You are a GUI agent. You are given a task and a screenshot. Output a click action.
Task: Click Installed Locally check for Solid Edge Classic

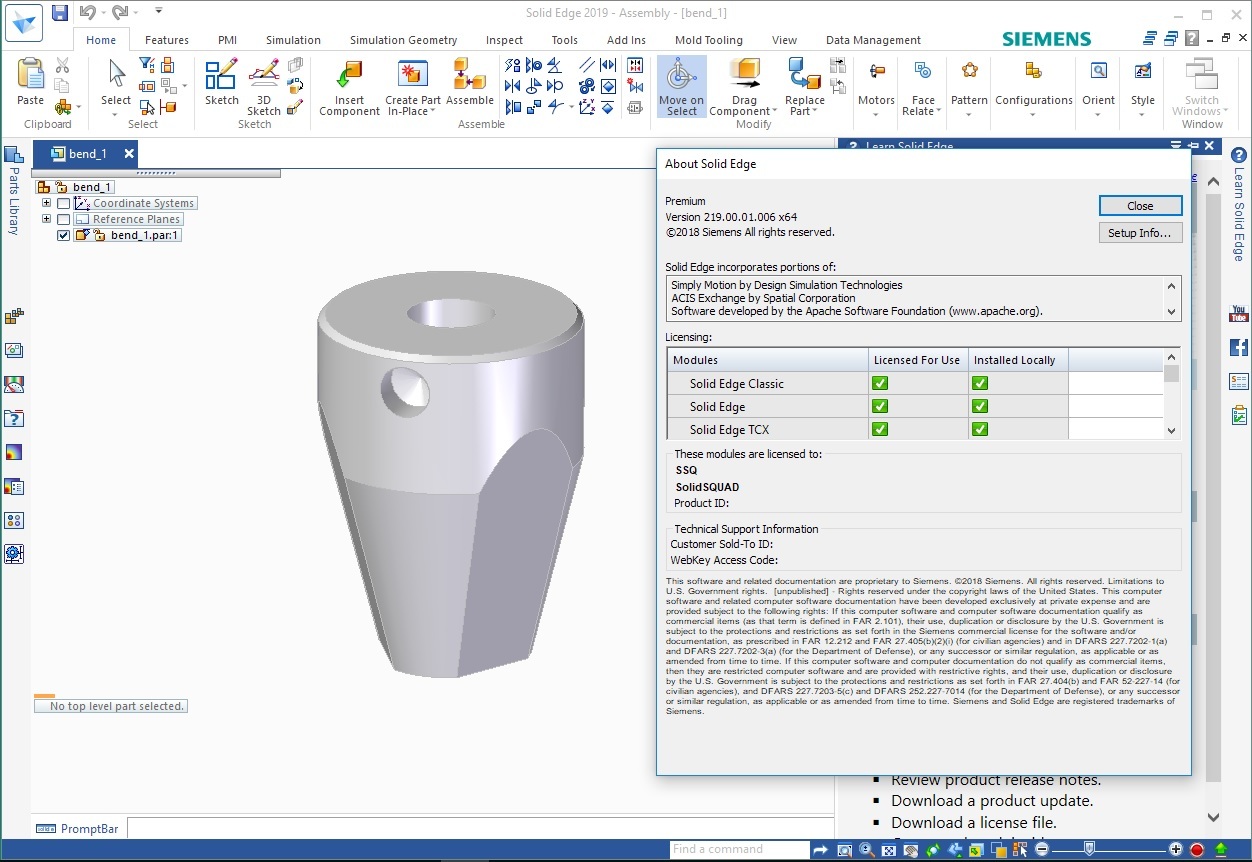(980, 383)
